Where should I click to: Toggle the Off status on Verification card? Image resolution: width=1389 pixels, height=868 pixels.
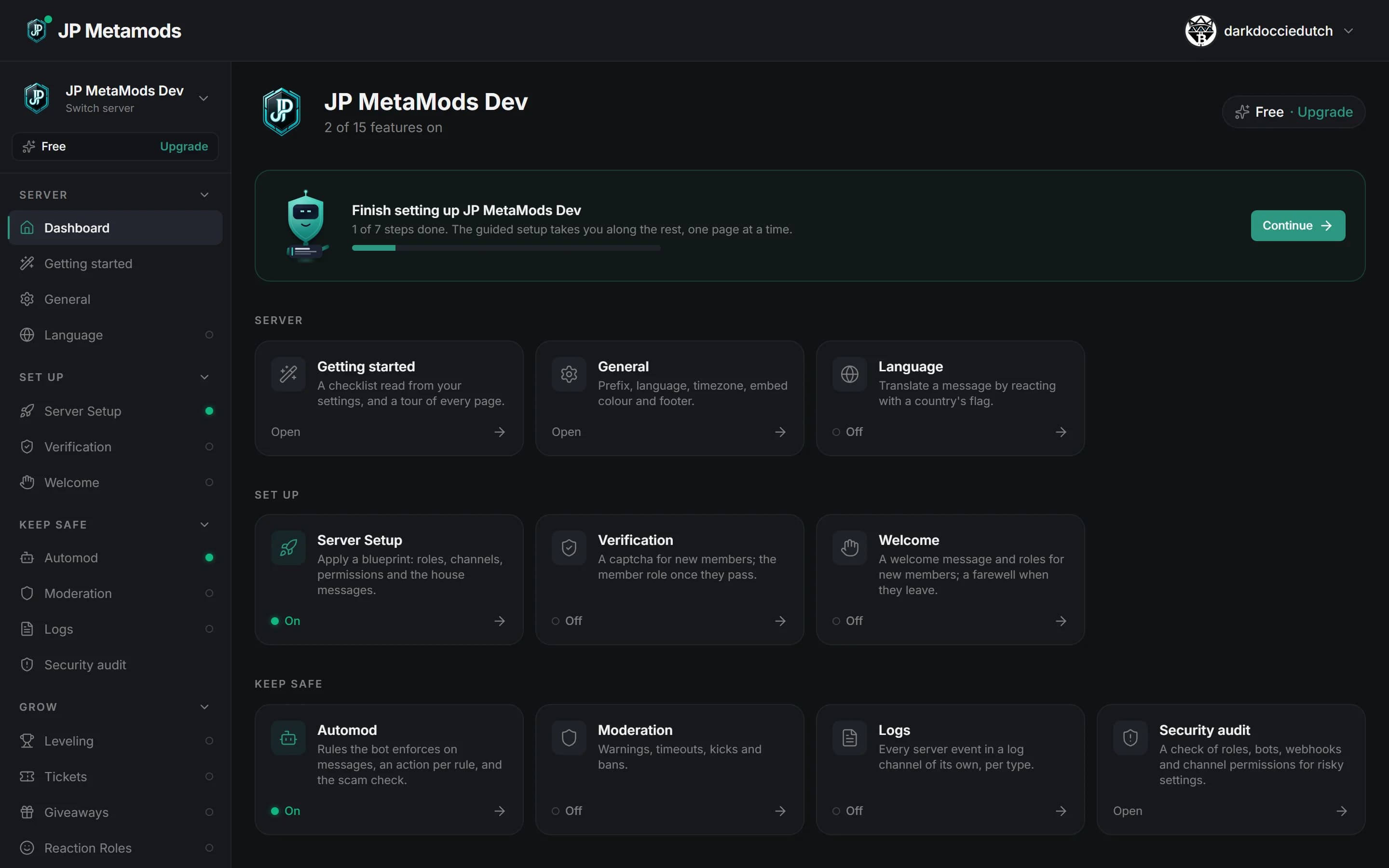(x=567, y=621)
